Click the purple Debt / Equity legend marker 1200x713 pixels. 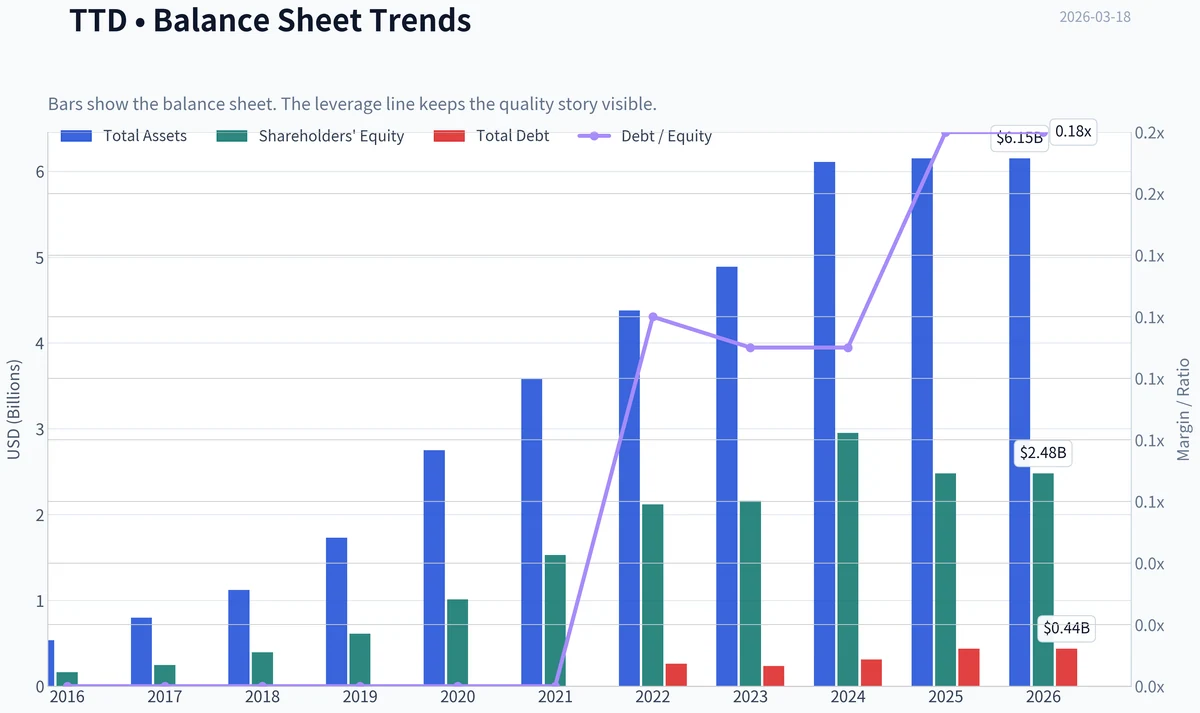coord(594,136)
